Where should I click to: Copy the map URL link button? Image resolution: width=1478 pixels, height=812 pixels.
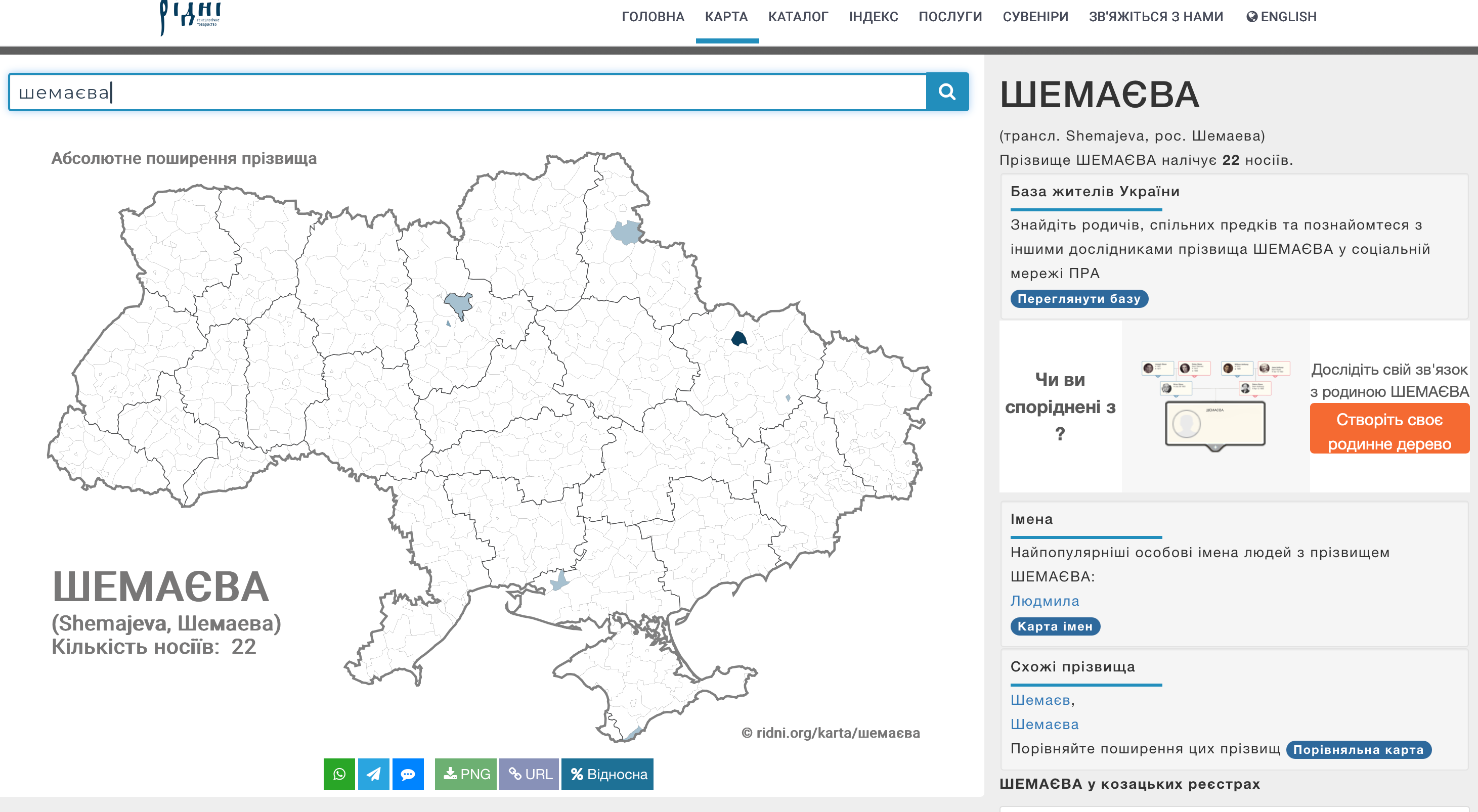(x=529, y=774)
